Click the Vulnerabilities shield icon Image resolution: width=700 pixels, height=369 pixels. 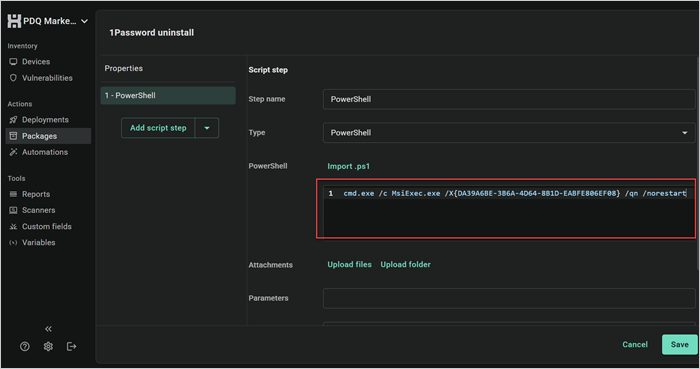[x=13, y=78]
